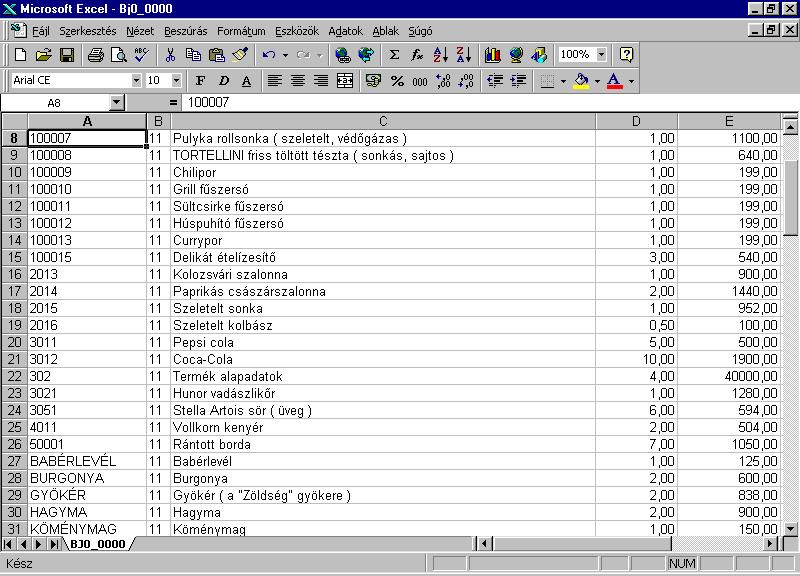Select the cell containing Coca-Cola
Image resolution: width=800 pixels, height=576 pixels.
click(383, 360)
